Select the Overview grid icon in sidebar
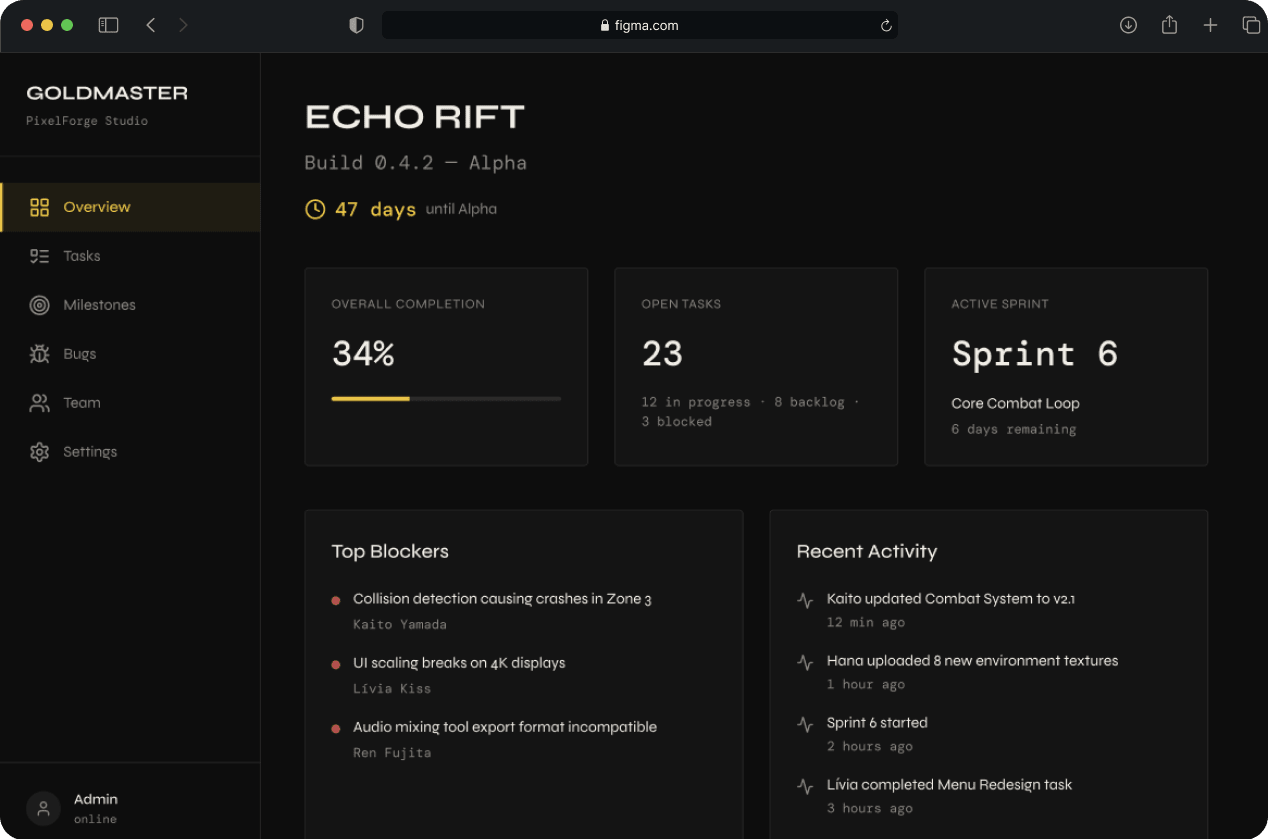The width and height of the screenshot is (1268, 840). pyautogui.click(x=39, y=207)
